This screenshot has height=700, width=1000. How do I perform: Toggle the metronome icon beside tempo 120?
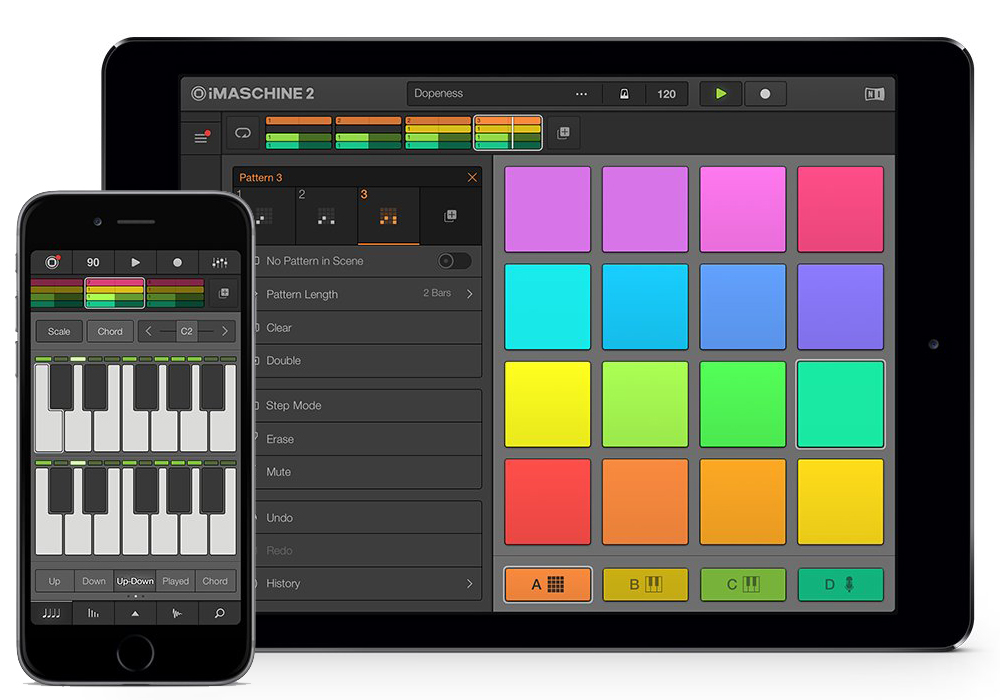coord(624,94)
